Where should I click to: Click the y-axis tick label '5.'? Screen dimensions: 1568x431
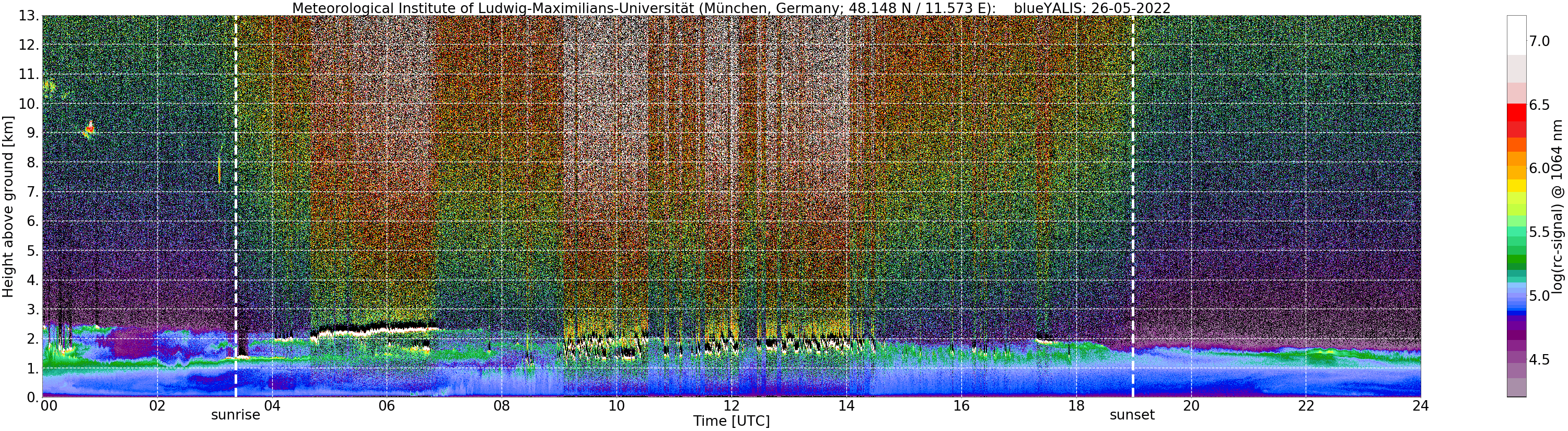pyautogui.click(x=32, y=251)
